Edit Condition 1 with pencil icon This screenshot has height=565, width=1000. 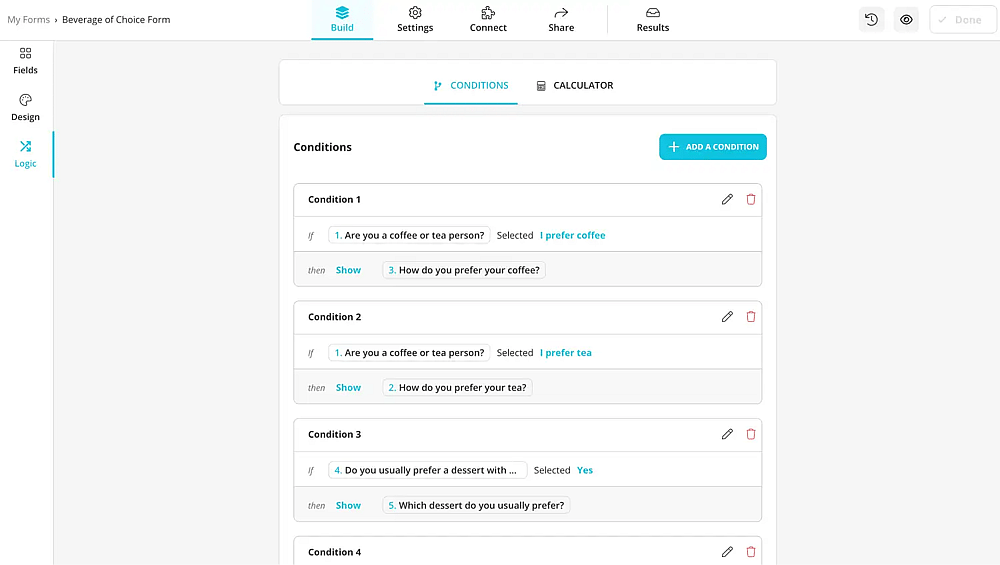727,200
